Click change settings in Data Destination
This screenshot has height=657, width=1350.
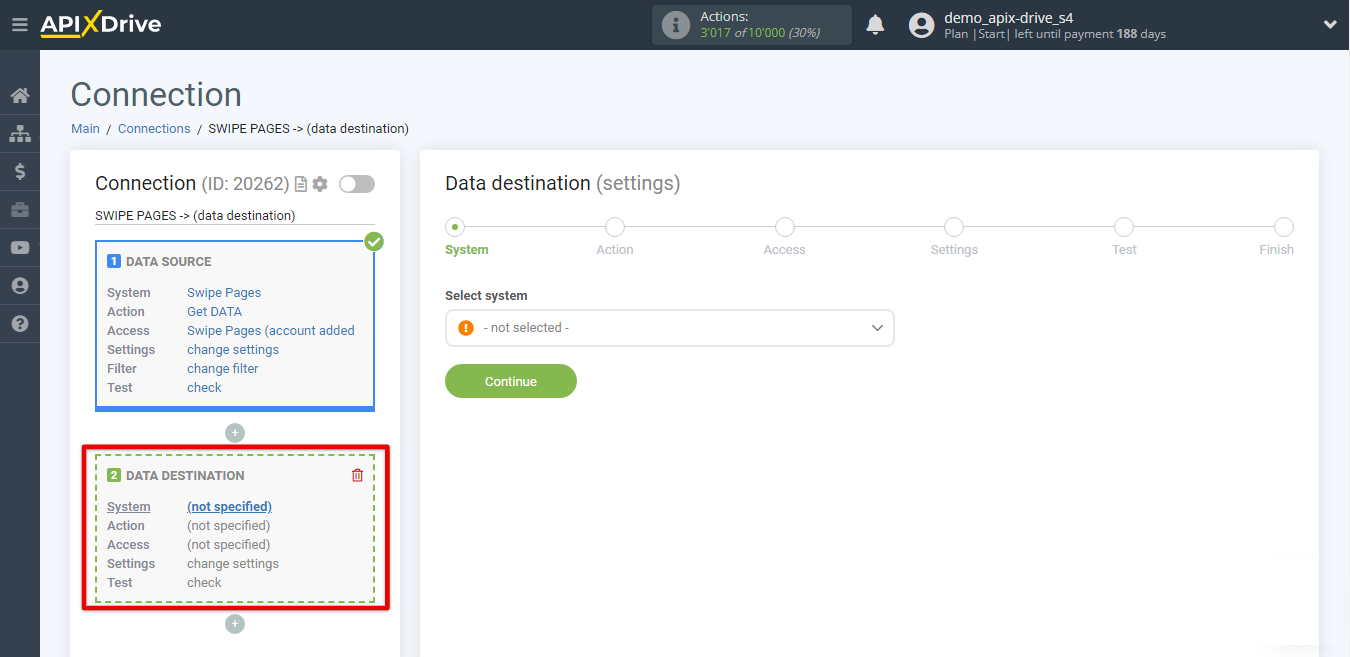pyautogui.click(x=233, y=564)
